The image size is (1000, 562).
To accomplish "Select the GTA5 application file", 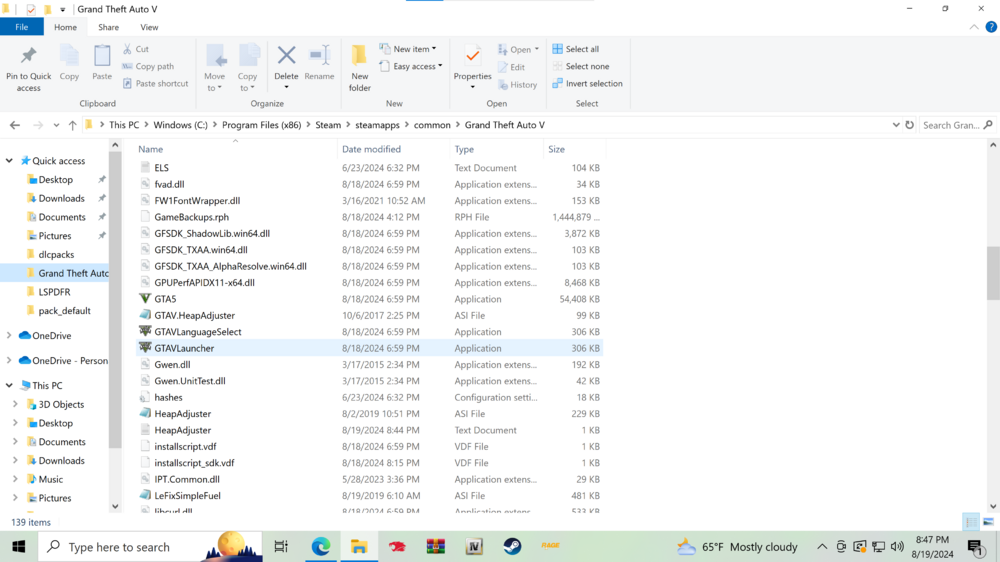I will coord(370,299).
